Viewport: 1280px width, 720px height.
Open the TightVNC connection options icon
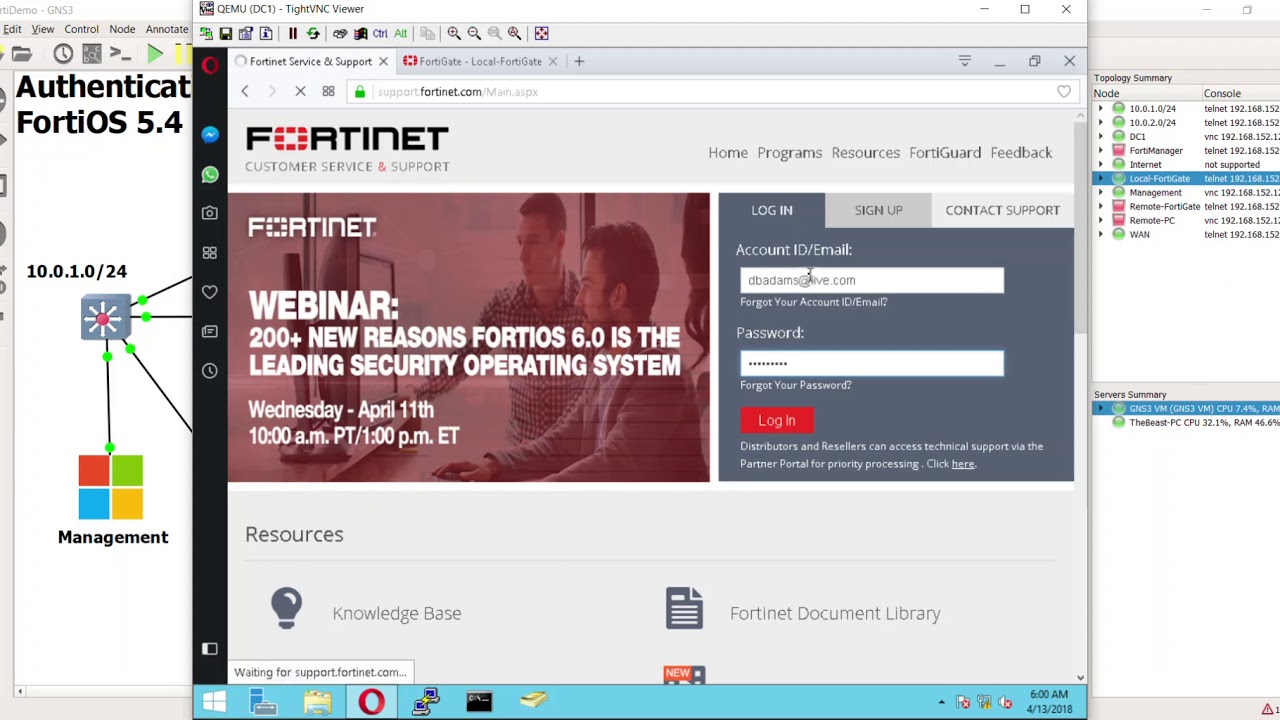[x=246, y=33]
